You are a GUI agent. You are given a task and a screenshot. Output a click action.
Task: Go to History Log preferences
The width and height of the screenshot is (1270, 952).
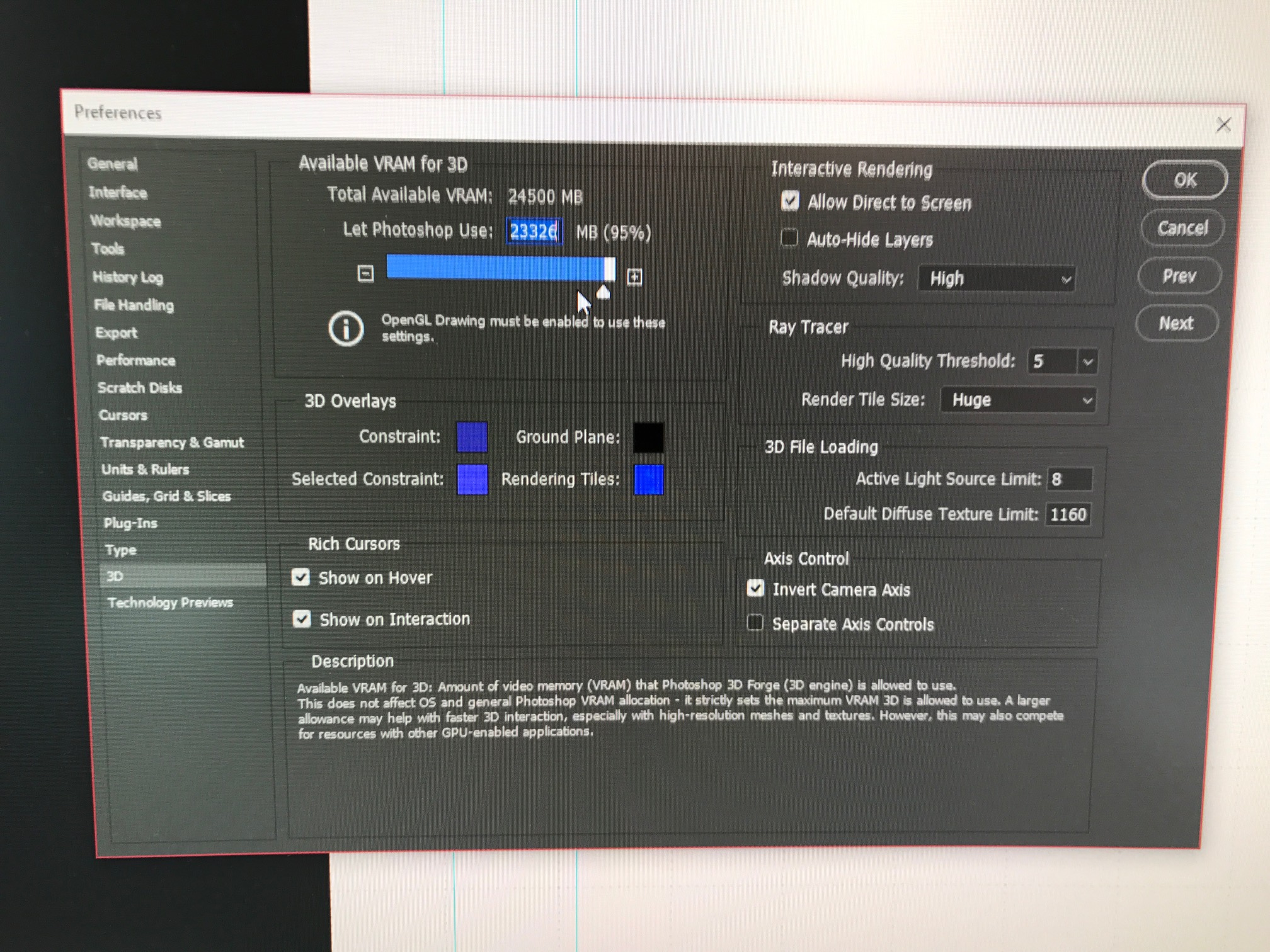(x=128, y=277)
